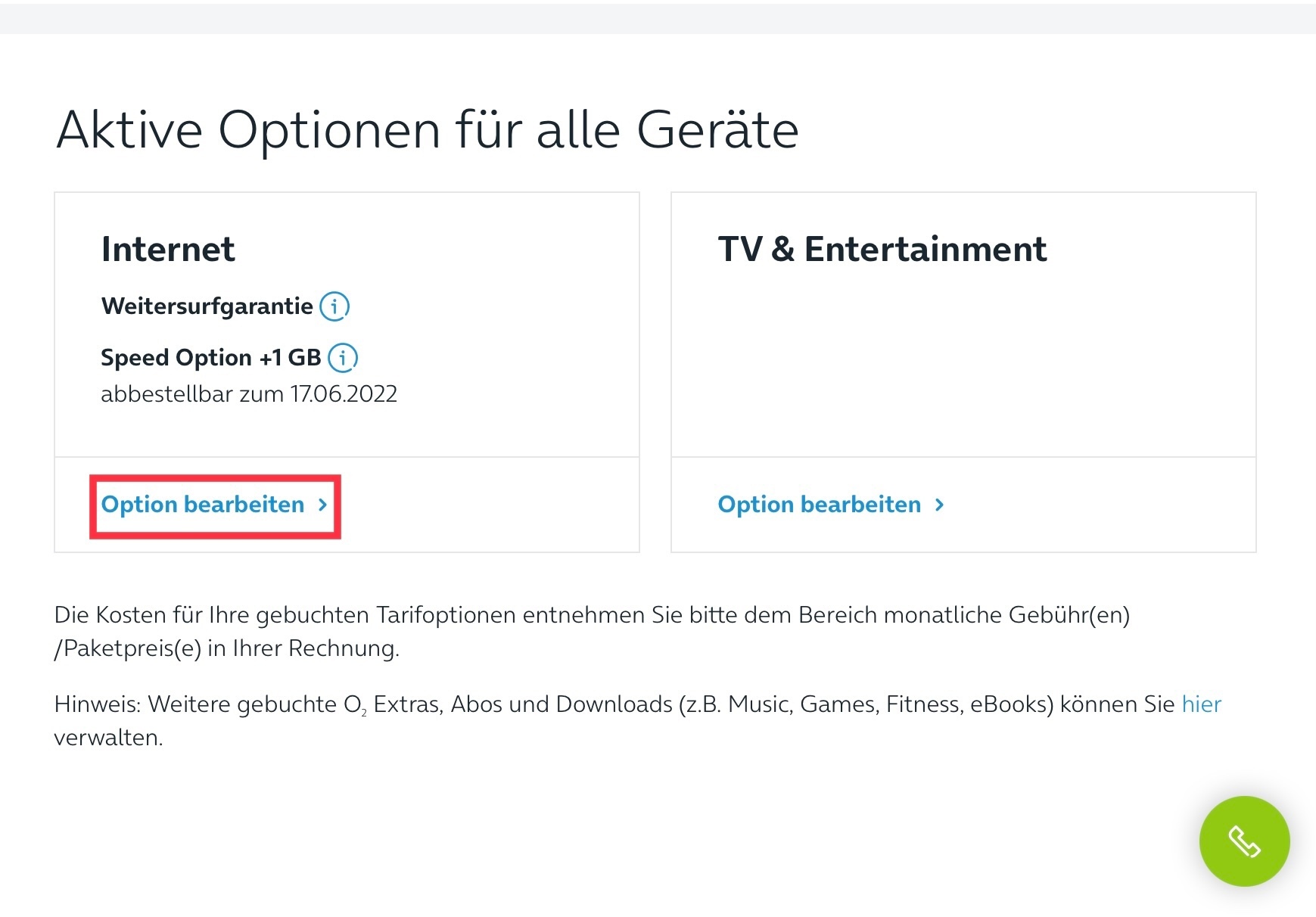Click the 'Die Kosten für Ihre gebuchten' paragraph
Viewport: 1316px width, 917px height.
pos(592,631)
